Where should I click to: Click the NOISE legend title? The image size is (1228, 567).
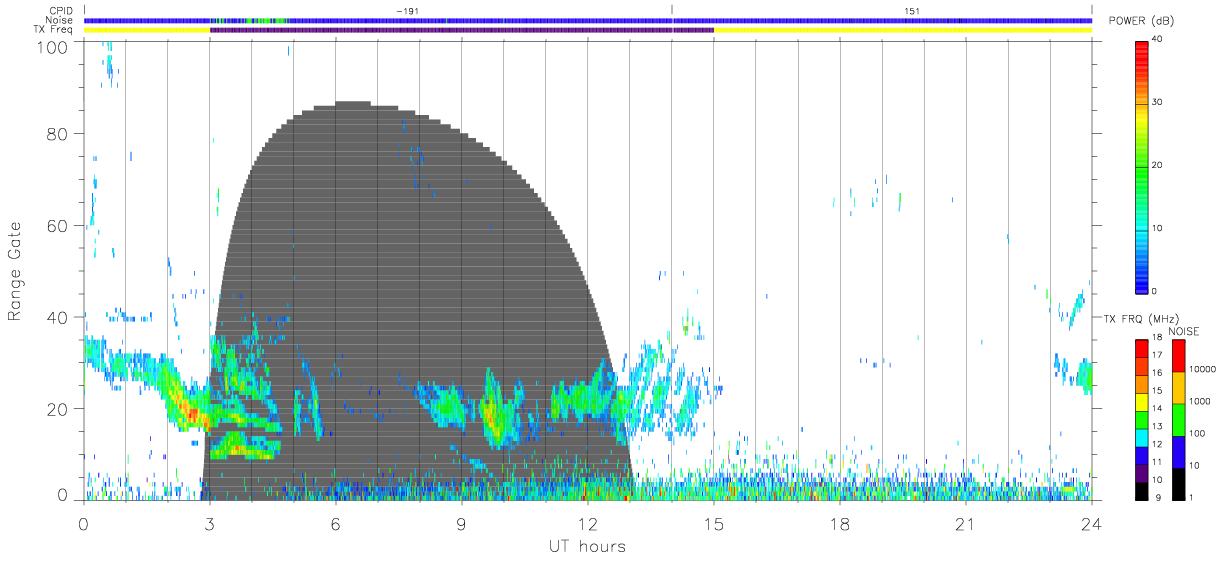[x=1182, y=331]
